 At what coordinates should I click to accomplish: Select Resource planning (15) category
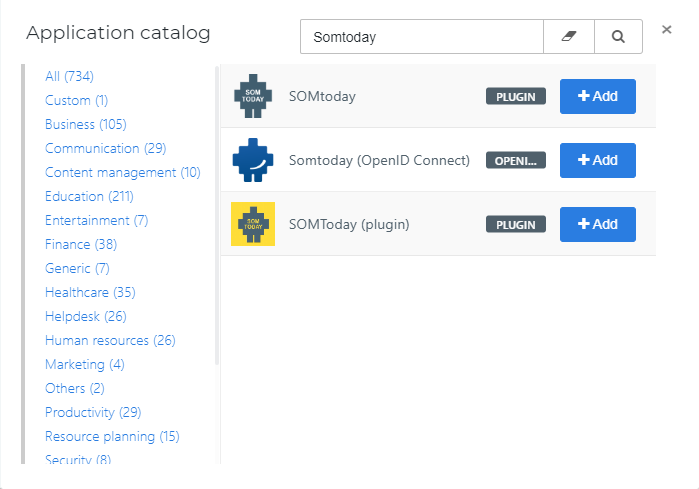click(x=112, y=436)
